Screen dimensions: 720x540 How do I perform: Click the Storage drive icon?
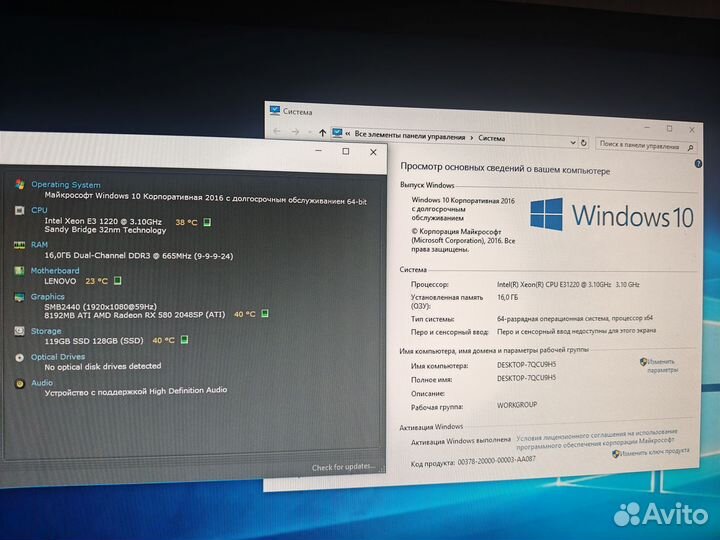19,331
